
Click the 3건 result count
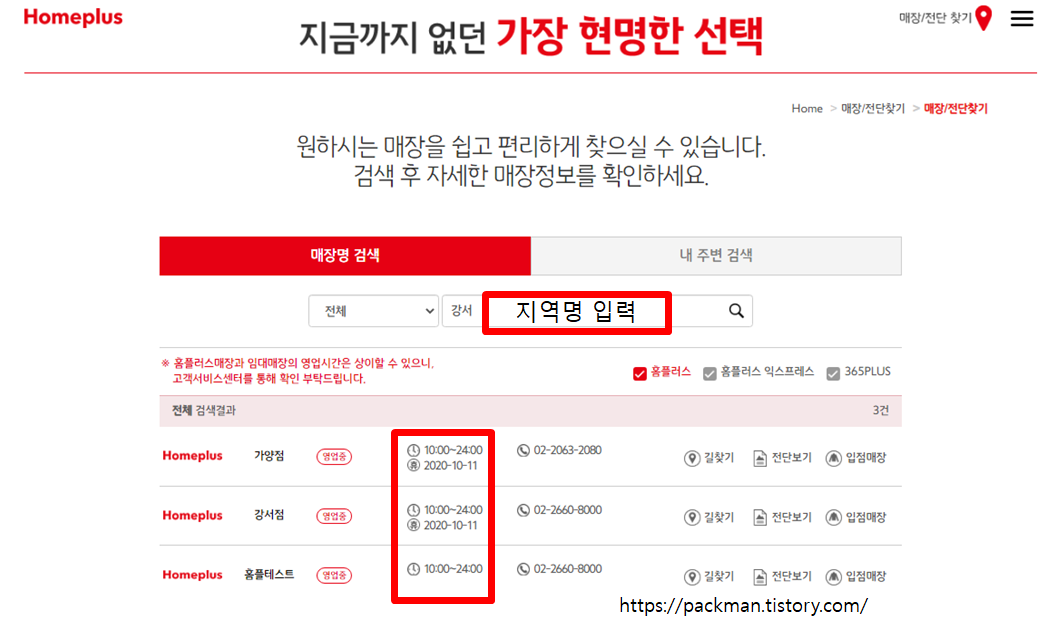point(880,410)
